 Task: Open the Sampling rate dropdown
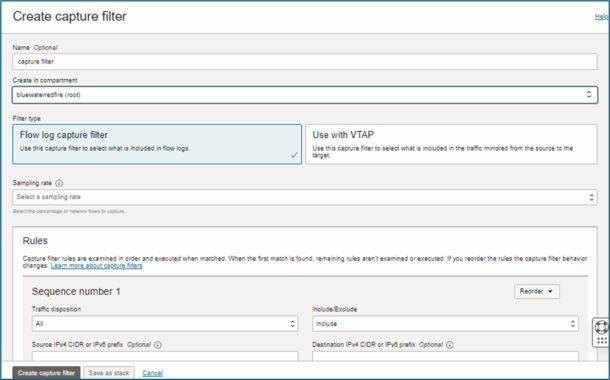305,197
